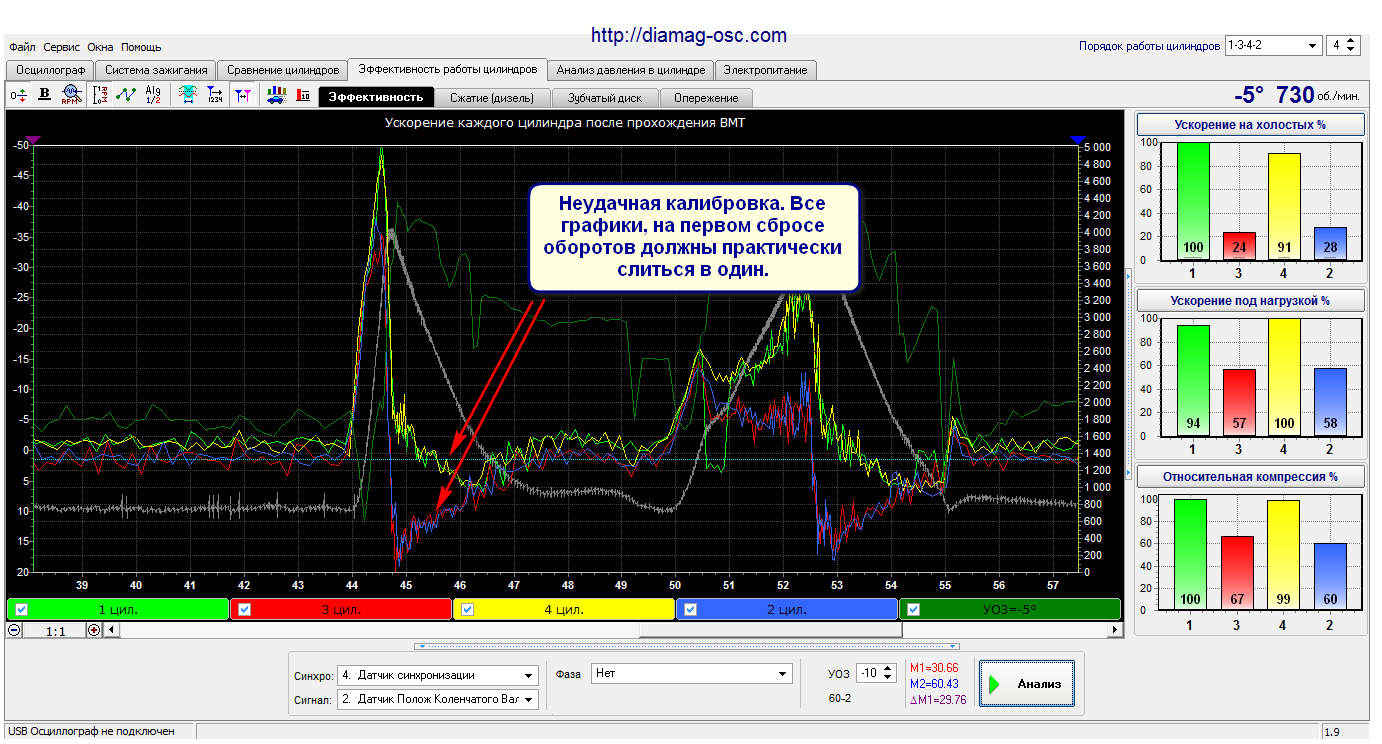Click the yellow bar 91 in Ускорение на холостых
Image resolution: width=1382 pixels, height=744 pixels.
tap(1283, 207)
